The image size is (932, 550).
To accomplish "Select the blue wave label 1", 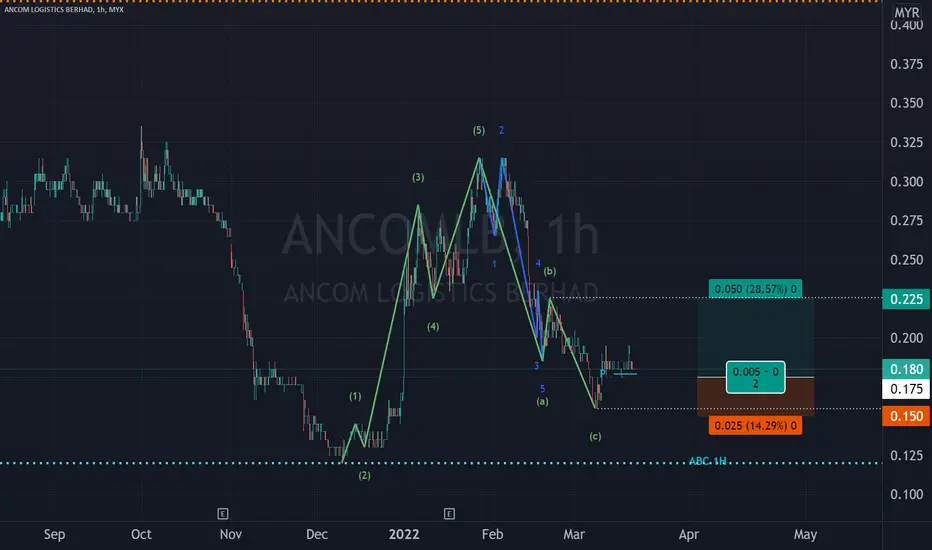I will pyautogui.click(x=494, y=263).
